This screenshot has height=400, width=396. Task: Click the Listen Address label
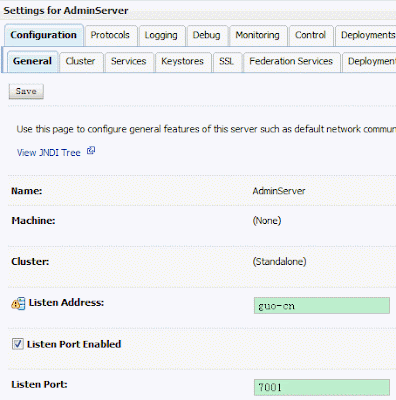(x=66, y=303)
